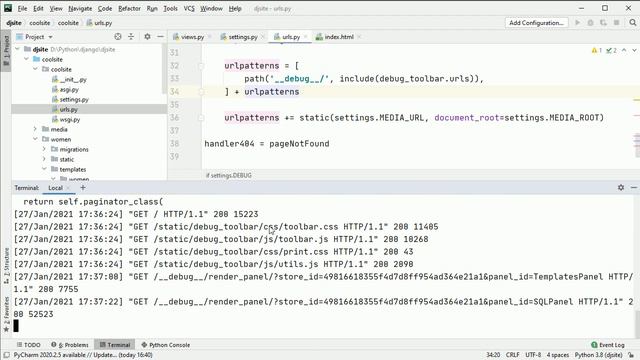This screenshot has height=360, width=640.
Task: Change UTF-8 file encoding in status bar
Action: 533,355
